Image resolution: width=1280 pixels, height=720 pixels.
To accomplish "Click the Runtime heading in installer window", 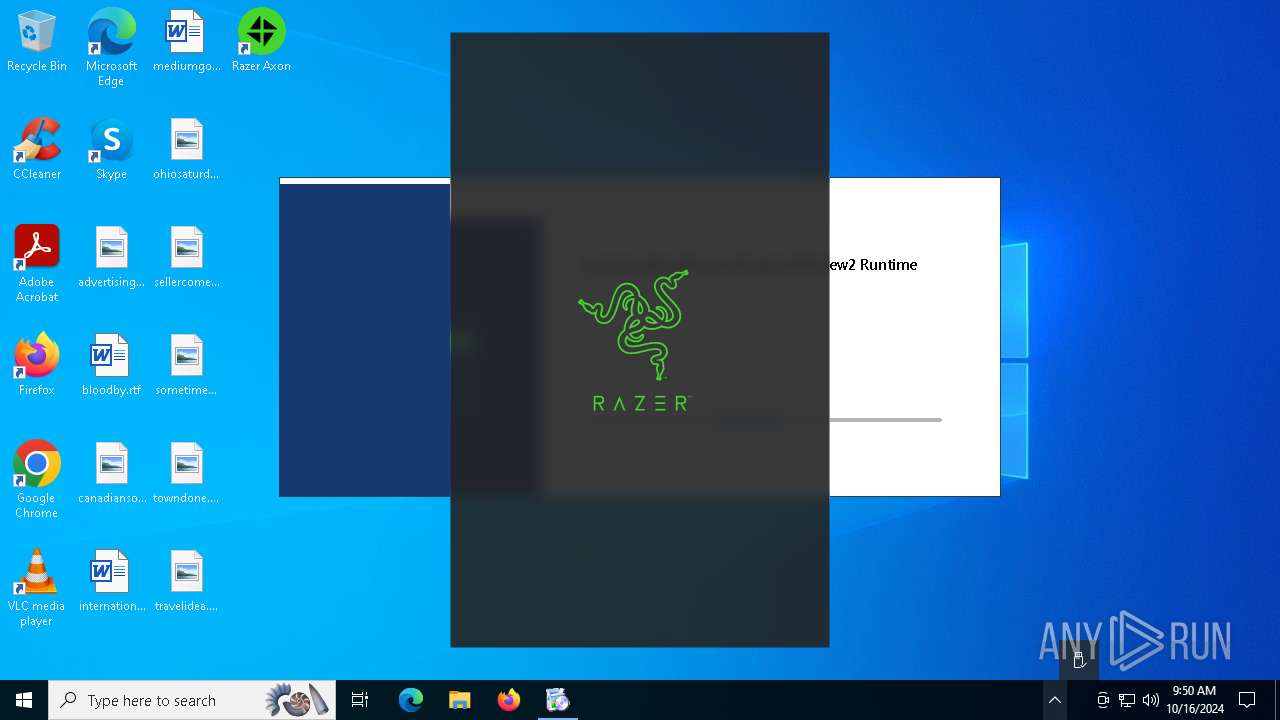I will (x=874, y=265).
